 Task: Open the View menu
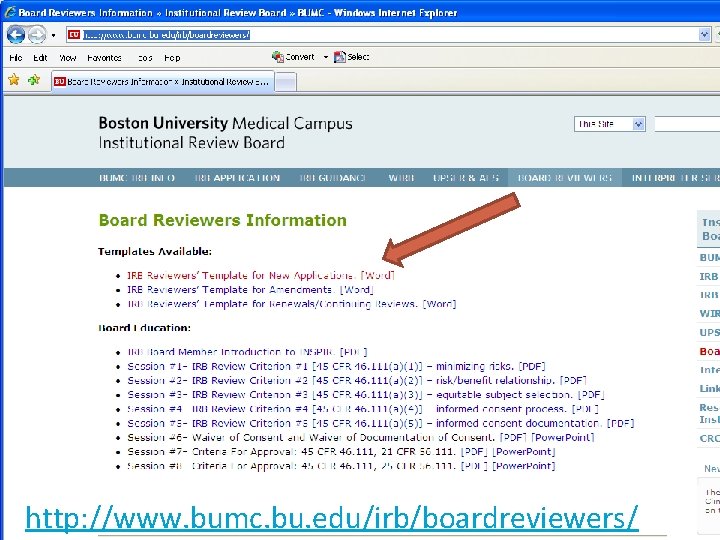(68, 57)
